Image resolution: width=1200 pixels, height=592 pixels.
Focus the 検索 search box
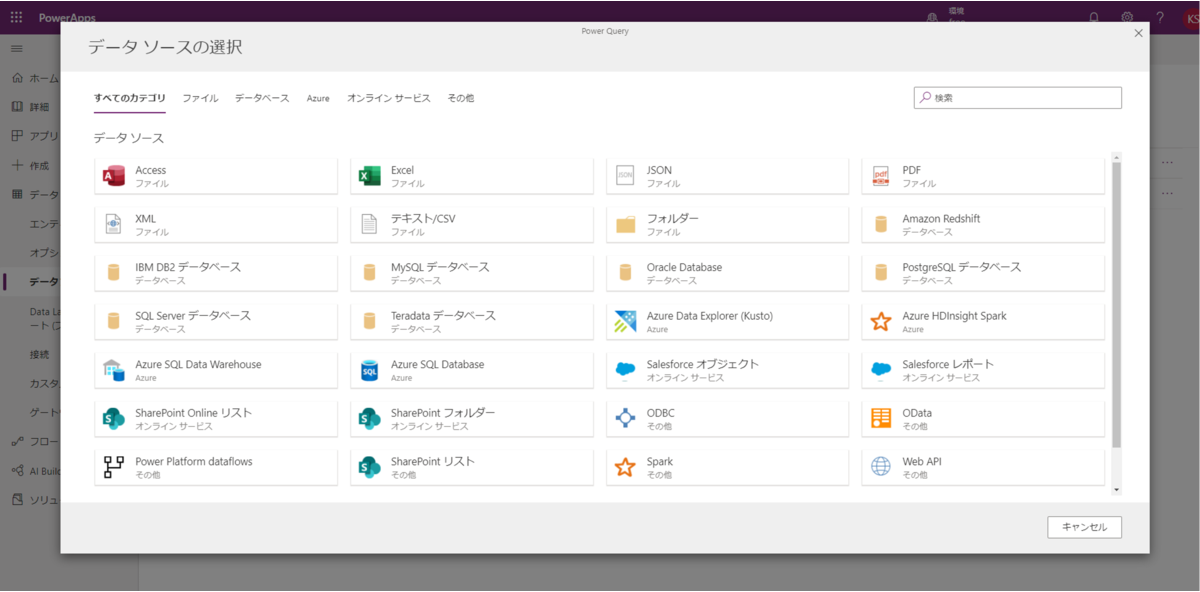coord(1018,98)
